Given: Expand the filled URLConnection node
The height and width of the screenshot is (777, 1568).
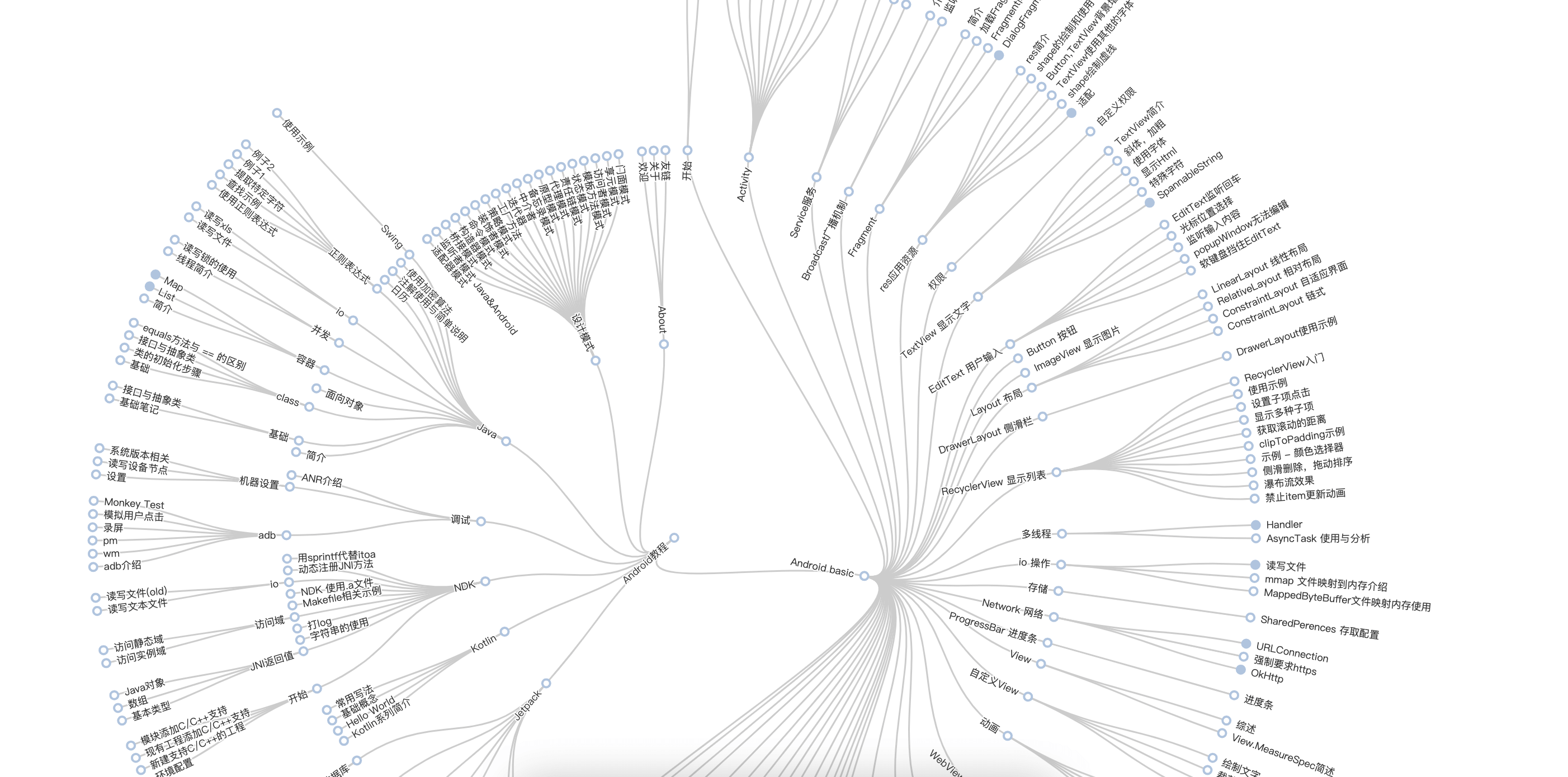Looking at the screenshot, I should [1246, 644].
